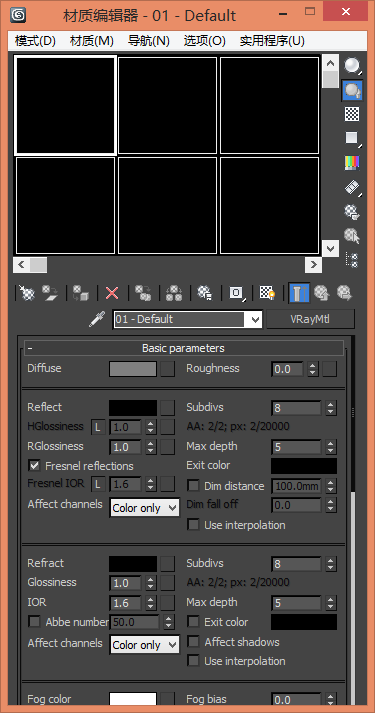
Task: Open Reflect Affect channels Color only dropdown
Action: click(145, 508)
